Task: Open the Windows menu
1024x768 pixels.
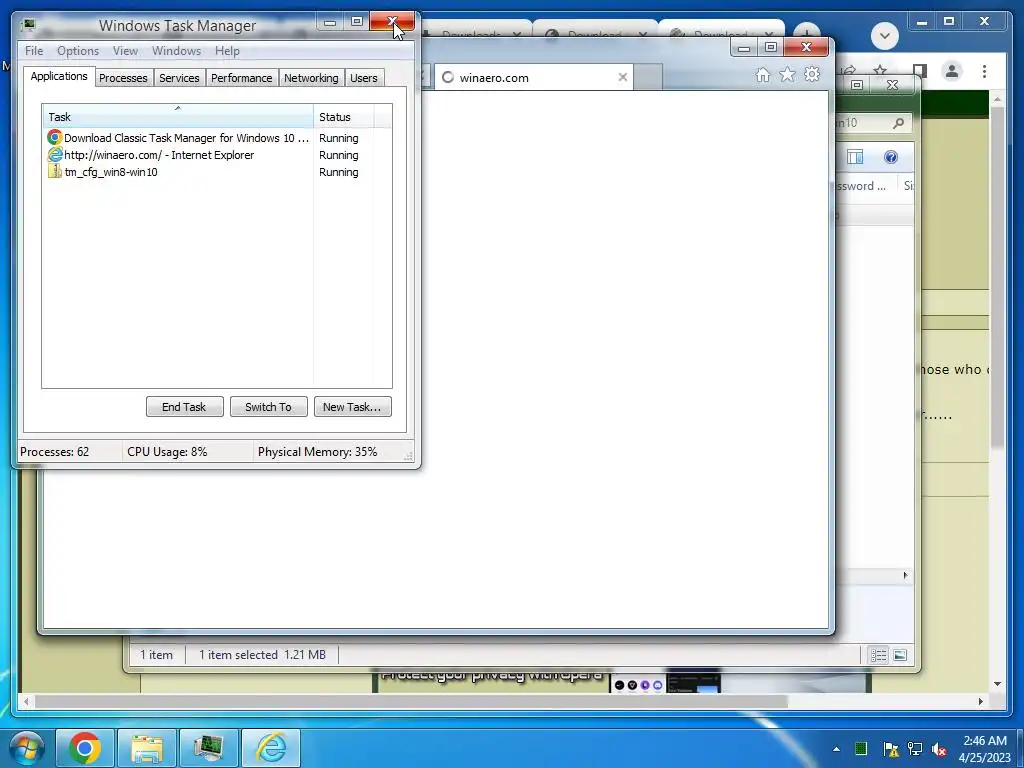Action: [176, 50]
